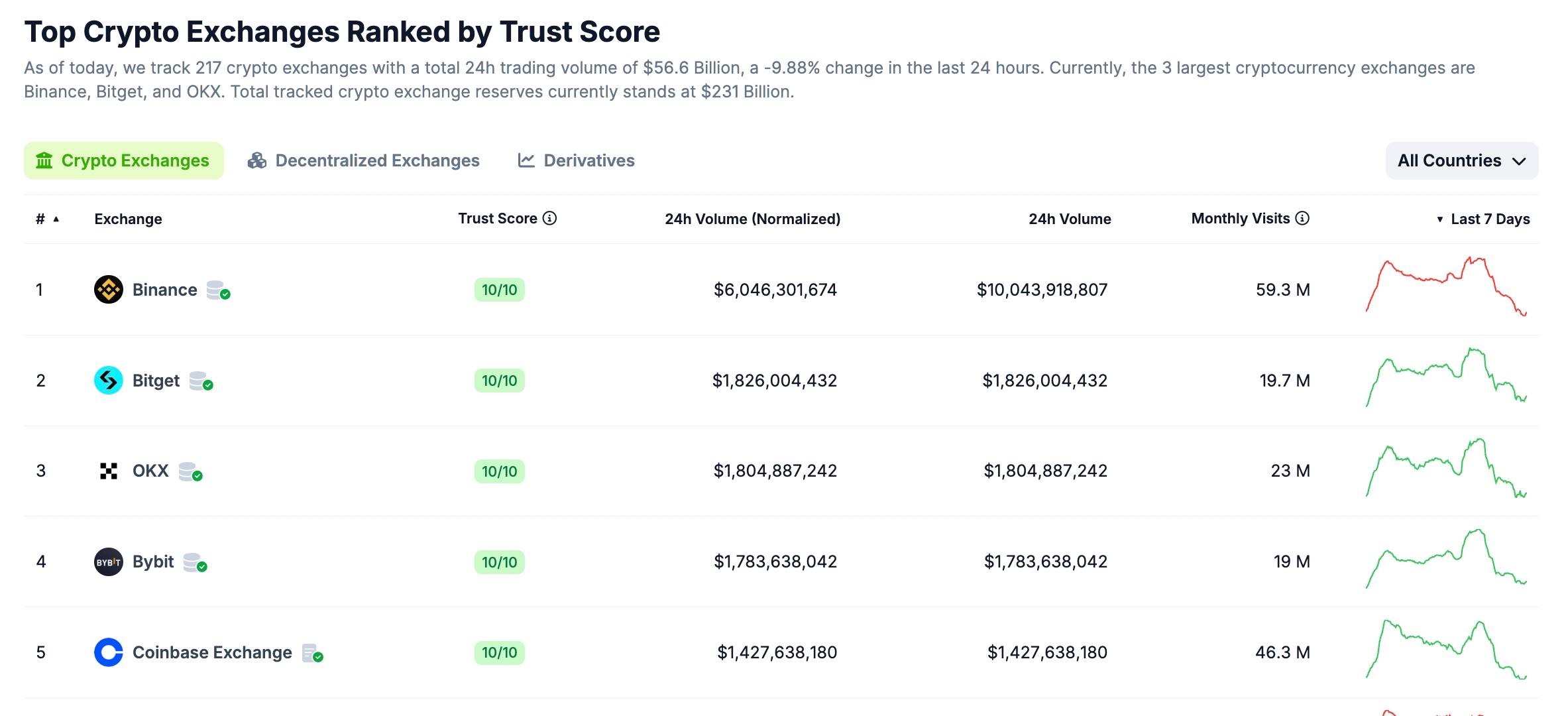Screen dimensions: 1568x716
Task: Select the Crypto Exchanges tab
Action: pyautogui.click(x=124, y=160)
